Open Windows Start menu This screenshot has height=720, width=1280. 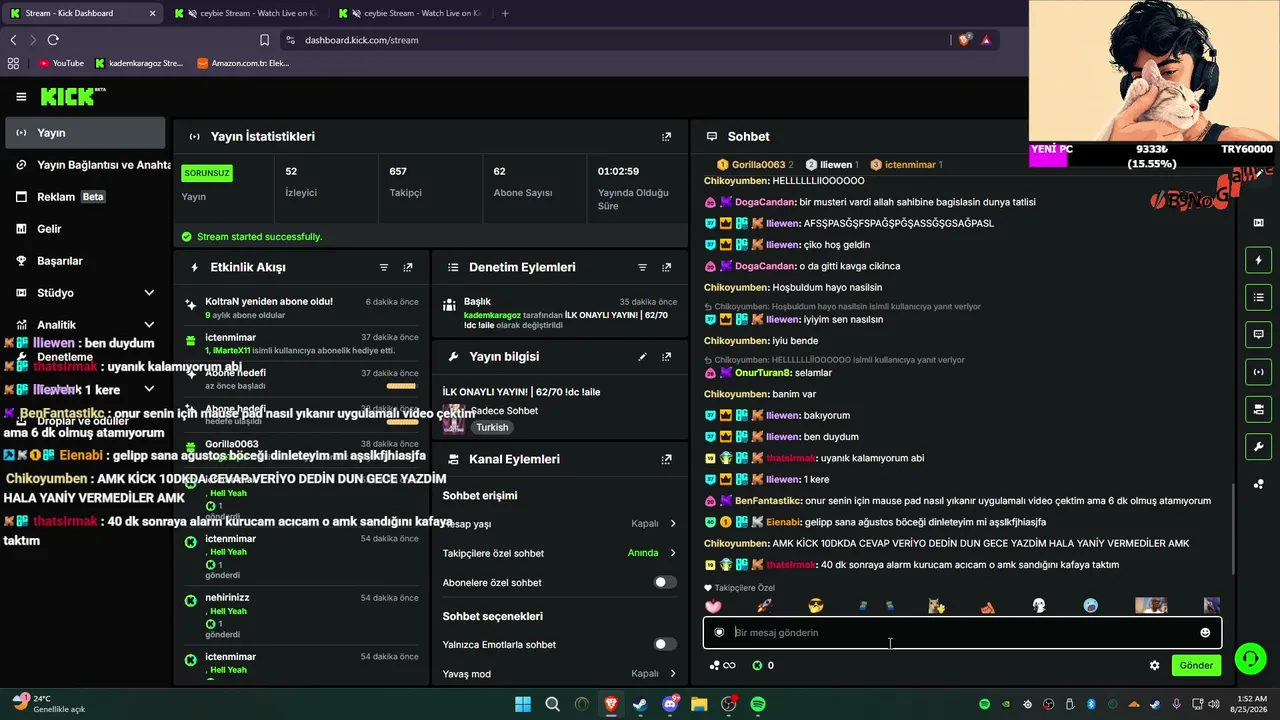pyautogui.click(x=523, y=704)
